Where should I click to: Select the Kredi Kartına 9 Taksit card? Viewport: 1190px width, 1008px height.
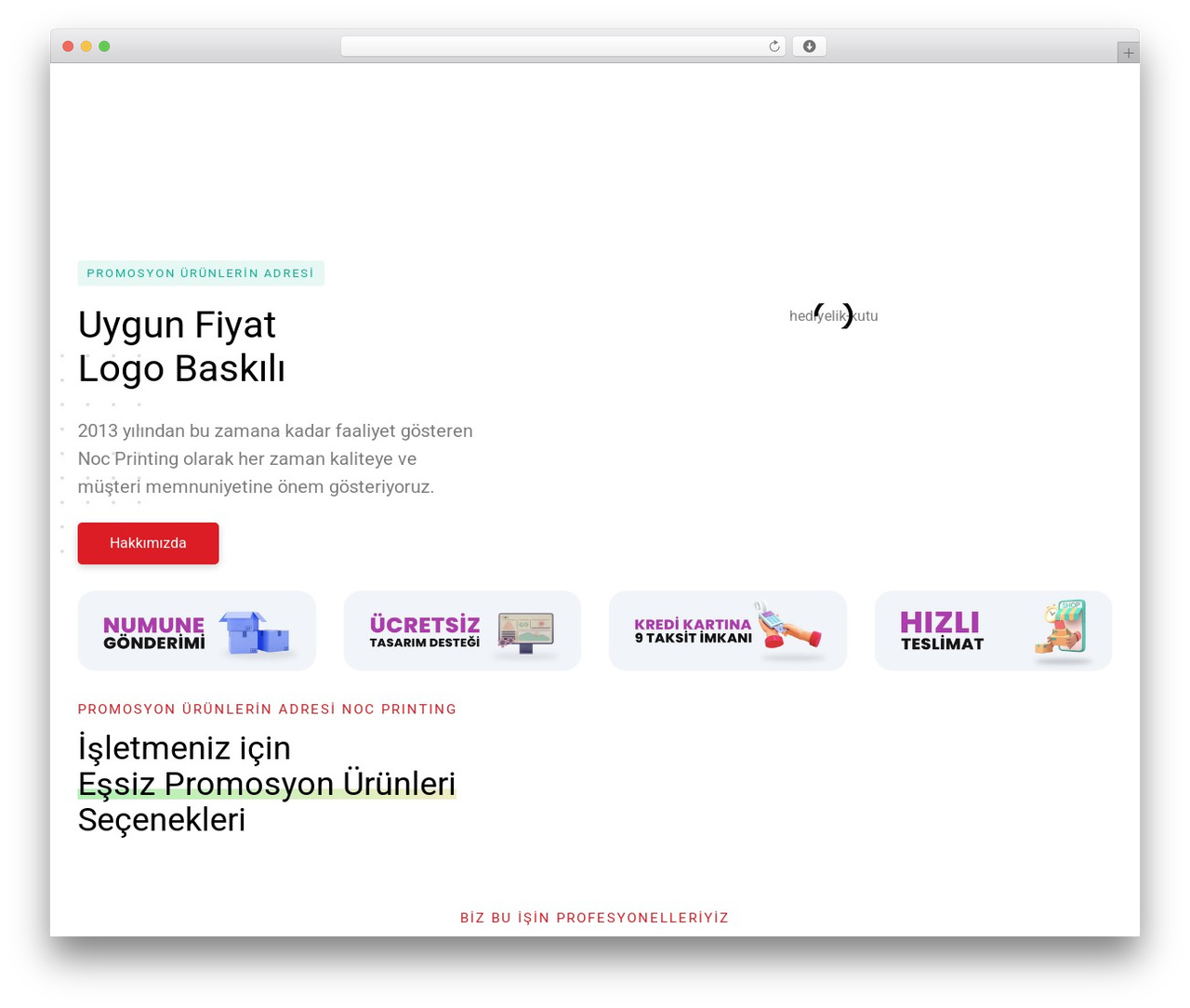tap(728, 630)
